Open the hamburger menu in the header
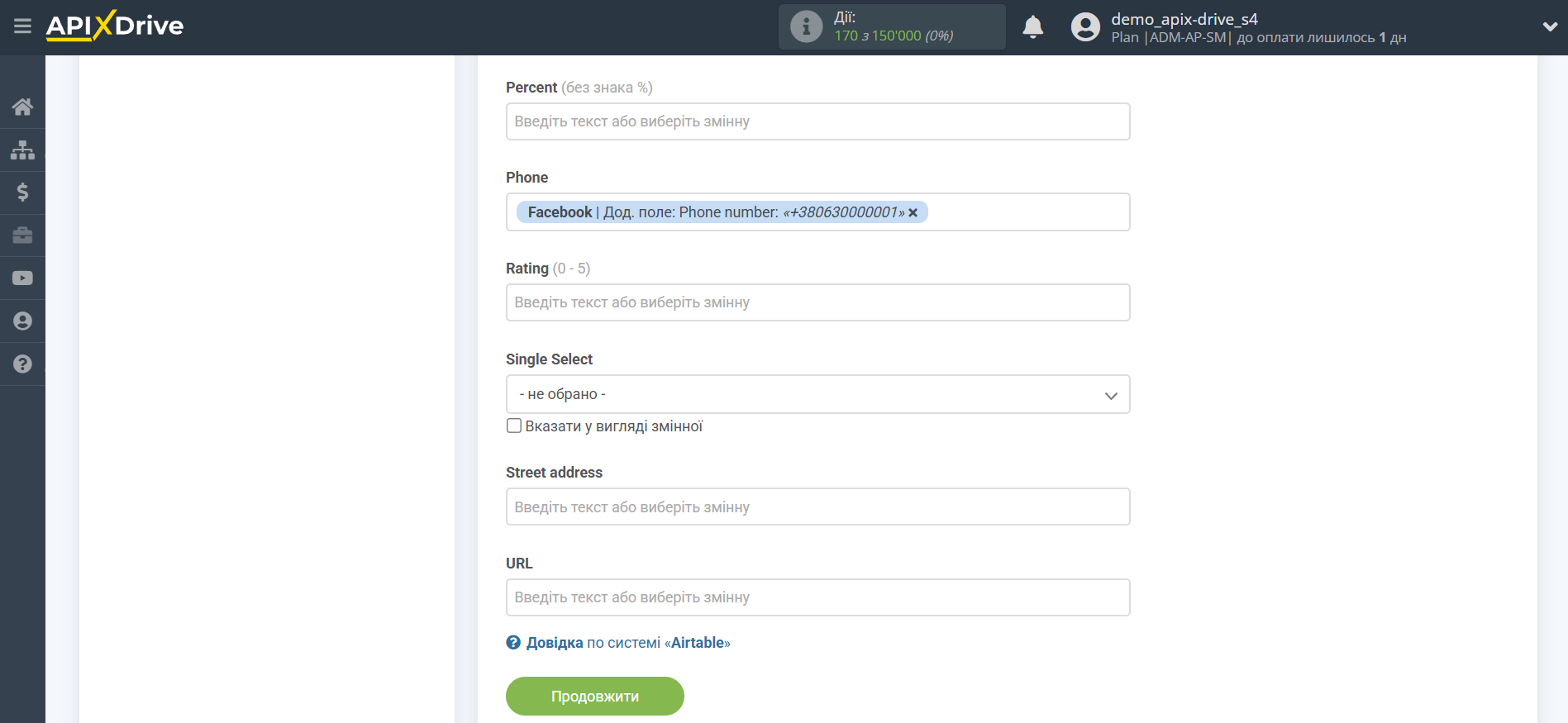Viewport: 1568px width, 723px height. coord(22,26)
